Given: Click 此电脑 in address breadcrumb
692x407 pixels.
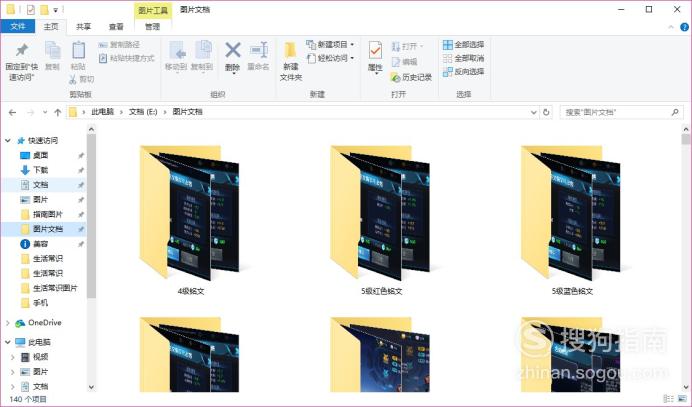Looking at the screenshot, I should 102,112.
